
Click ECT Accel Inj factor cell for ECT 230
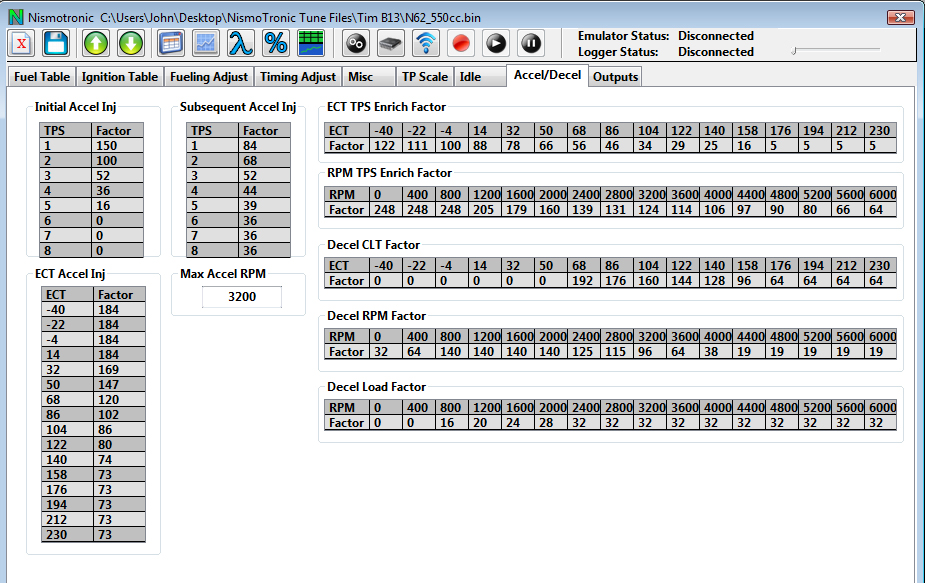tap(119, 535)
